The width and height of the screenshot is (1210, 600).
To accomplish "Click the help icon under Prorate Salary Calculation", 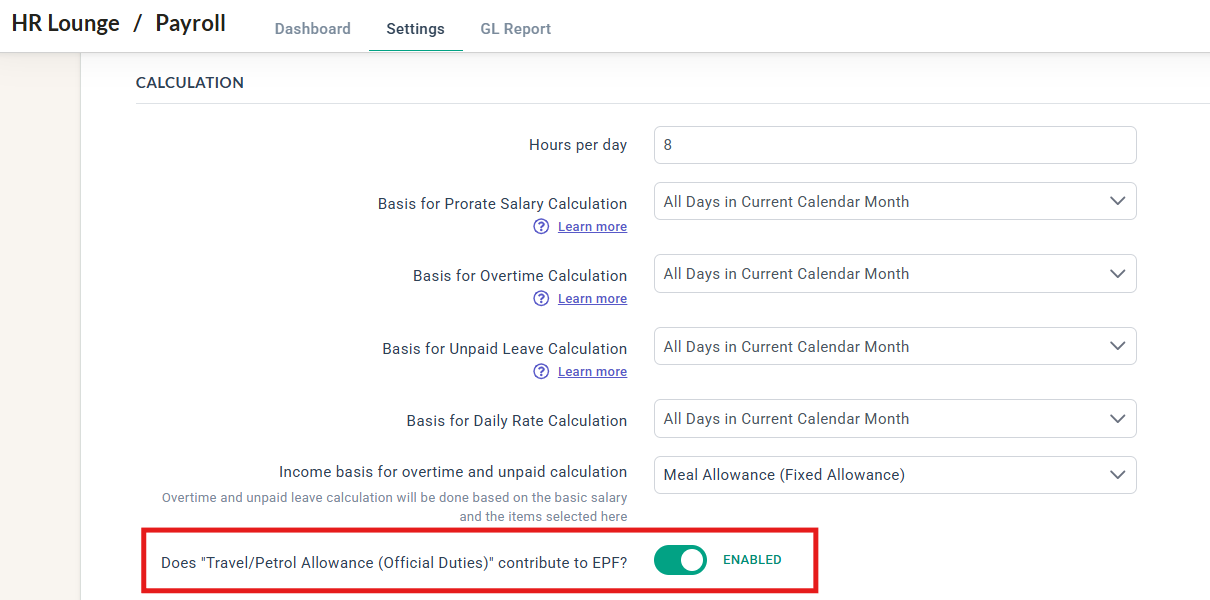I will (x=541, y=227).
